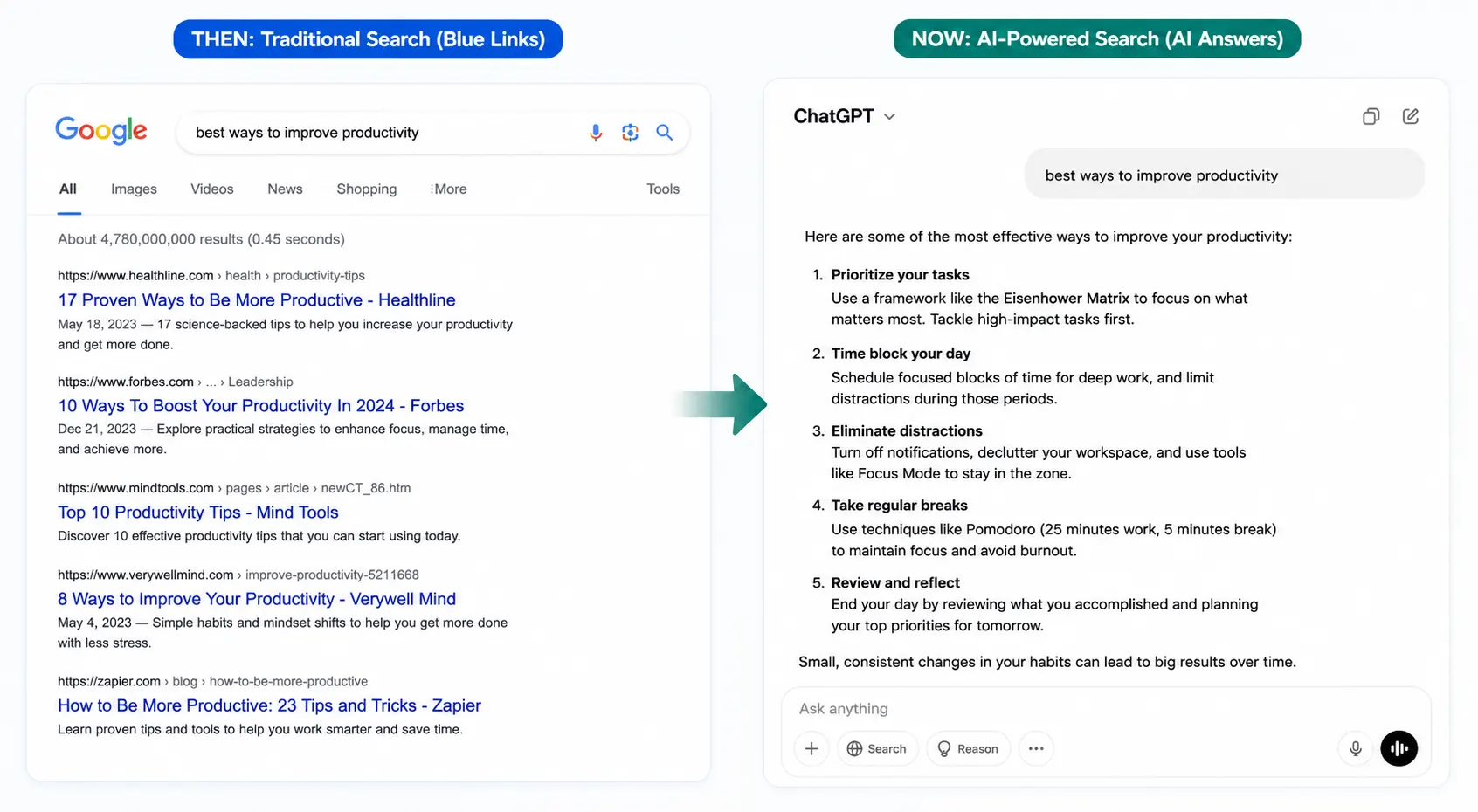Click the Eliminate distractions heading

[907, 430]
